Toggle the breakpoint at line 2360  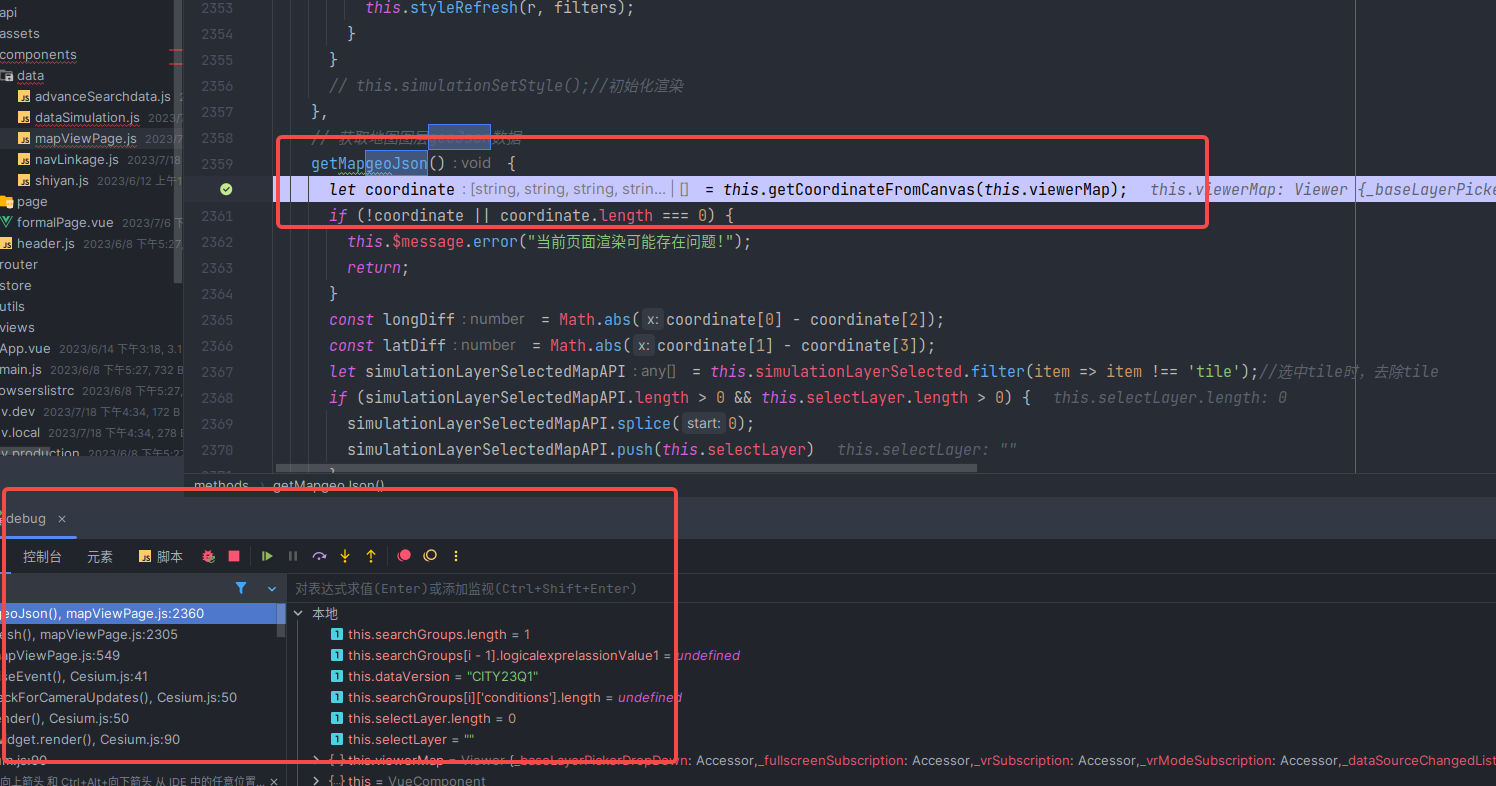point(226,189)
